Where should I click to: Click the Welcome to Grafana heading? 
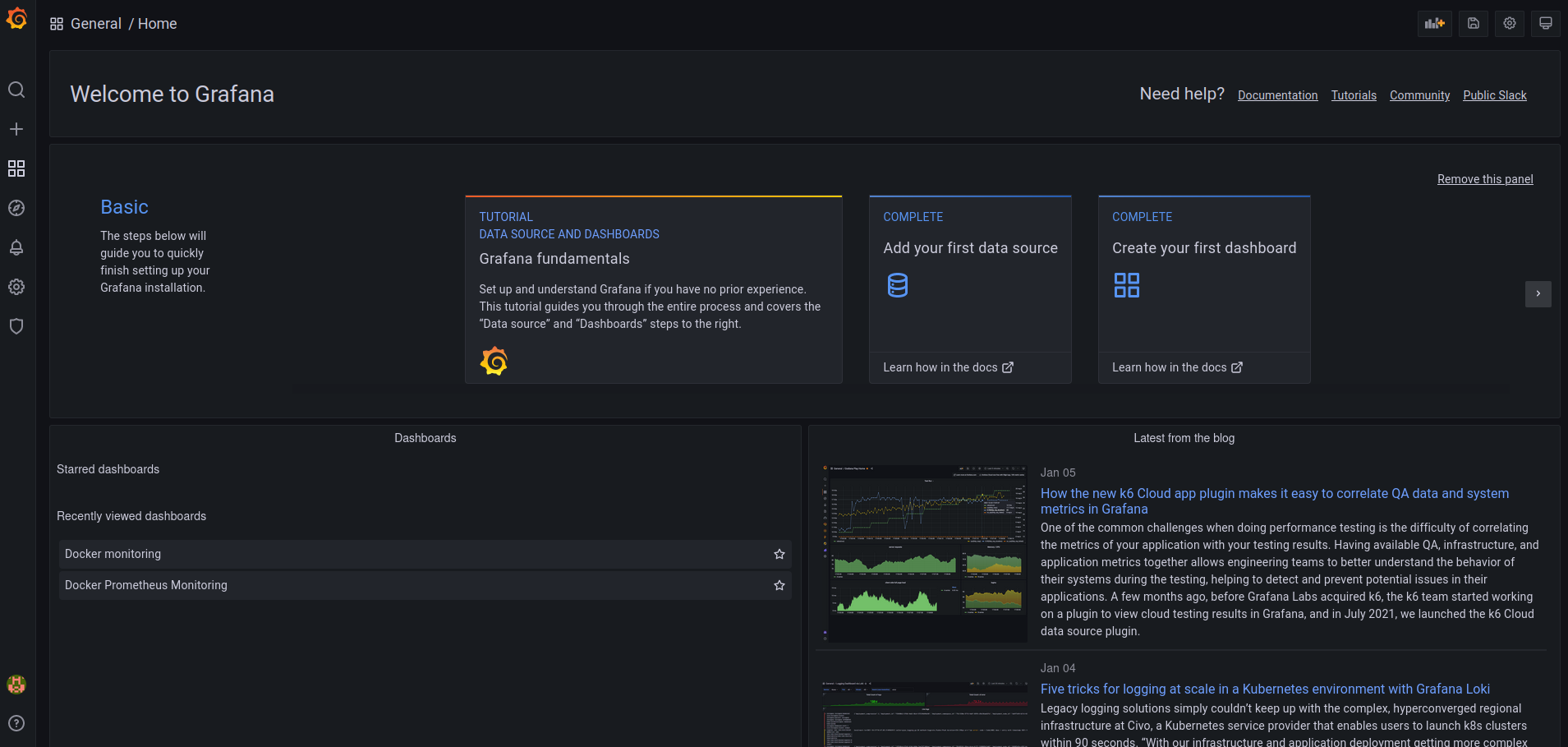coord(172,95)
